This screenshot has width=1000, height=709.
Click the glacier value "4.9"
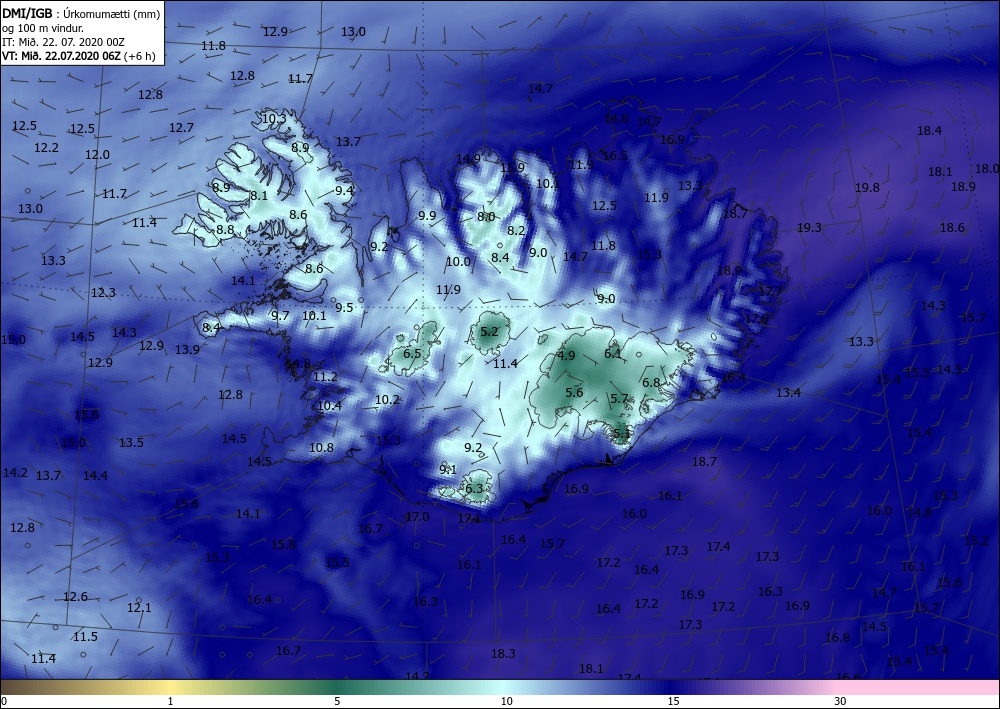tap(566, 356)
